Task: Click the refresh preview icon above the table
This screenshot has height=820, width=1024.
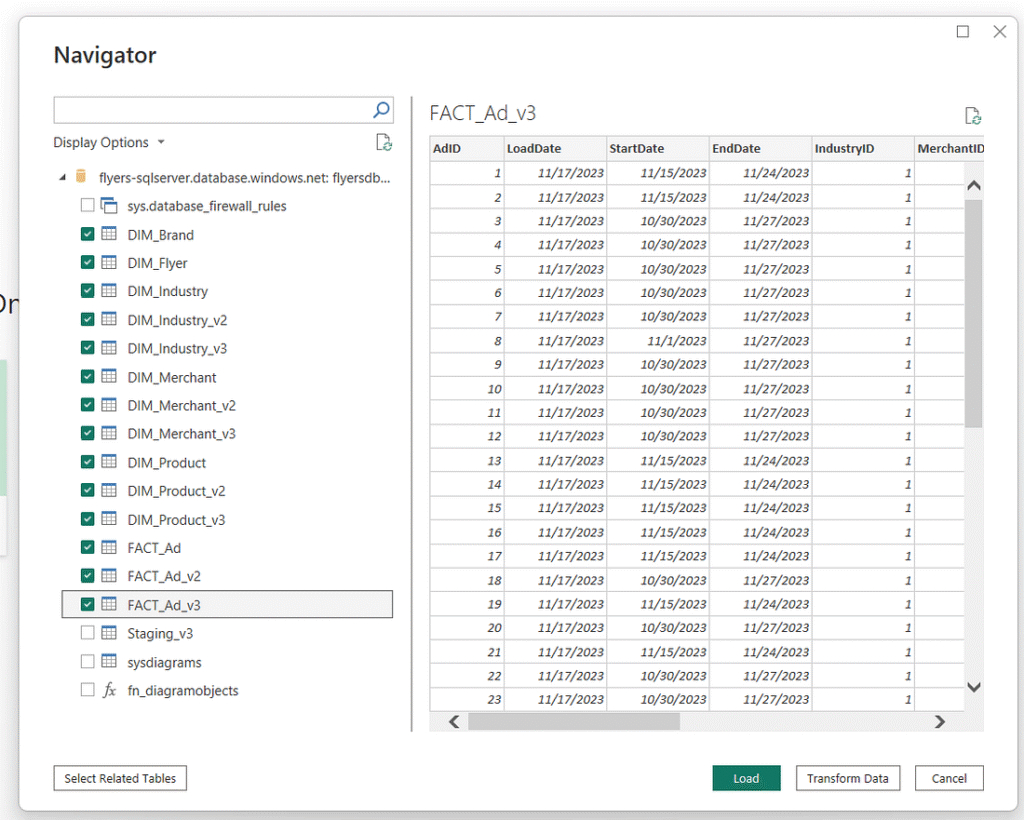Action: pos(973,116)
